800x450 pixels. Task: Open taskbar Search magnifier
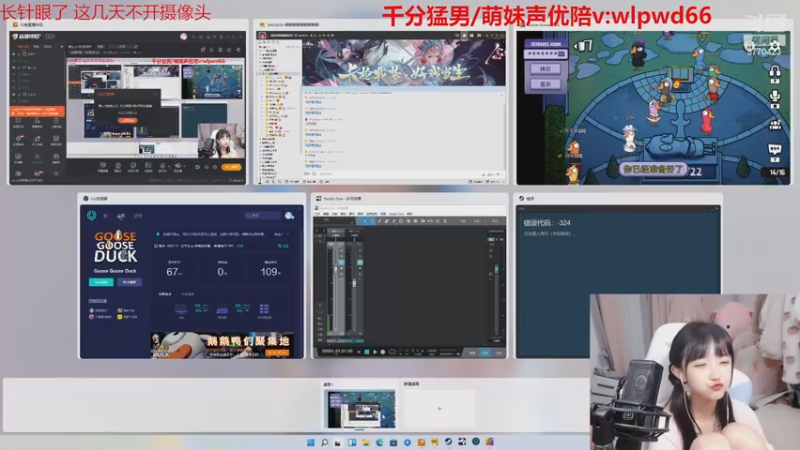(x=324, y=442)
